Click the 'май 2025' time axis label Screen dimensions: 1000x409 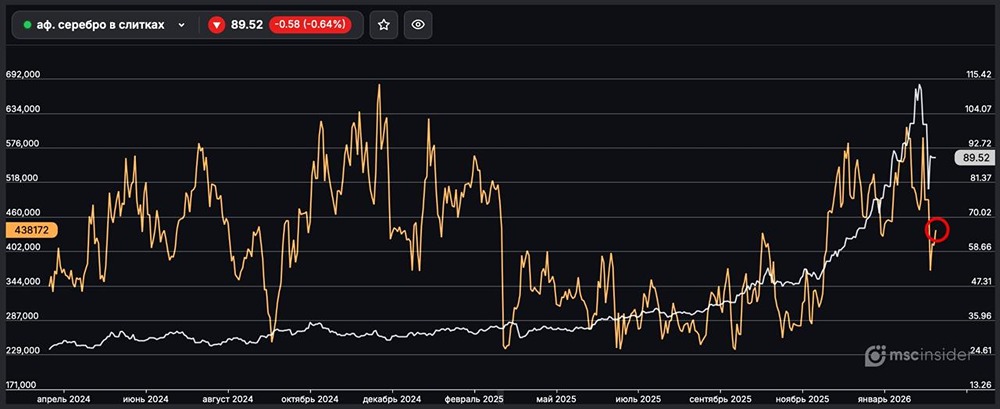tap(556, 399)
